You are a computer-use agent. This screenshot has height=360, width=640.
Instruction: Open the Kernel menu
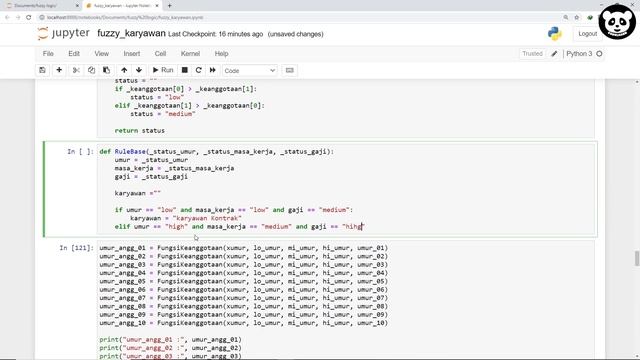point(190,53)
